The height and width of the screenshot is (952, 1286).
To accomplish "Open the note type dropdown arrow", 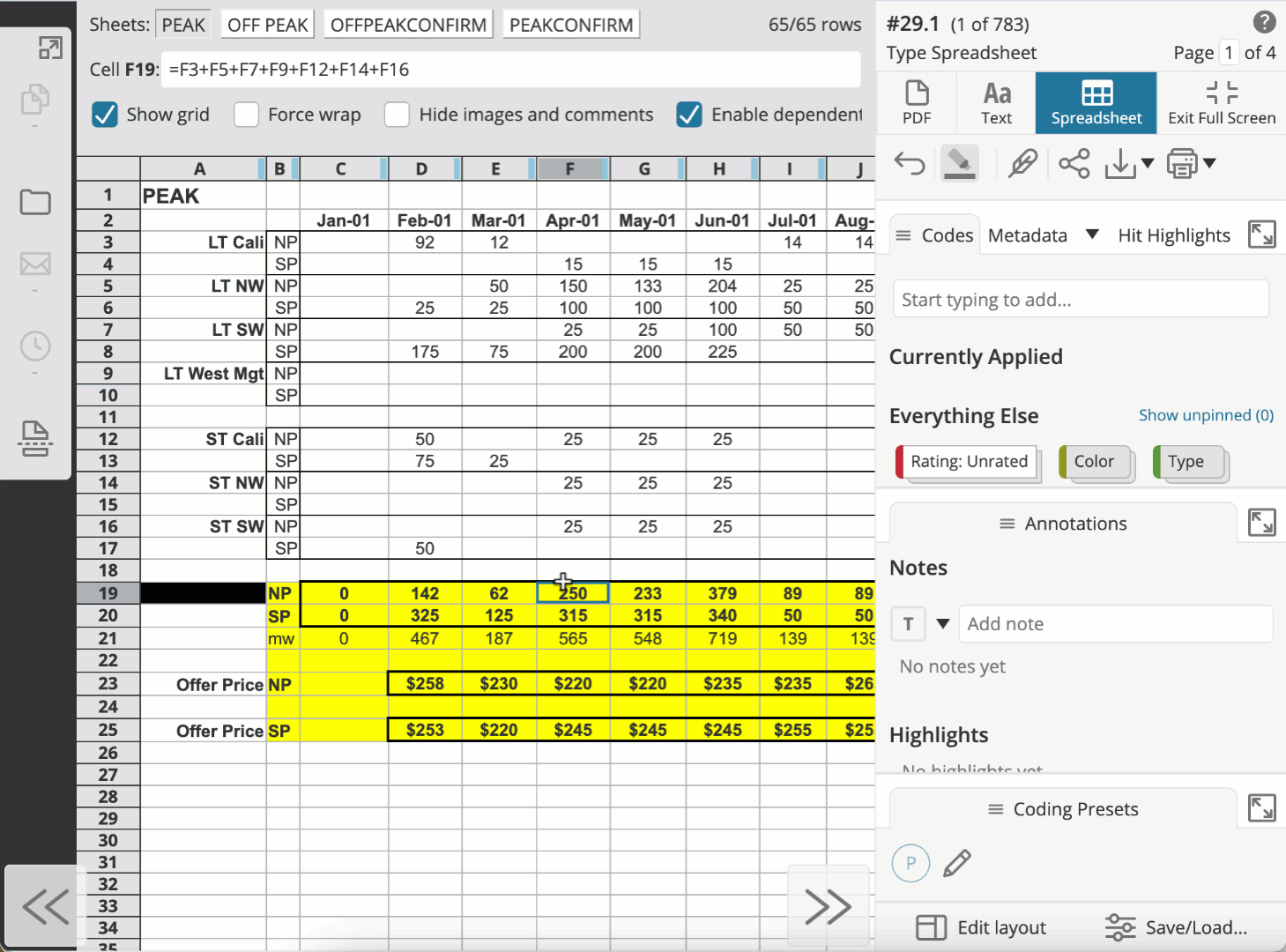I will click(x=942, y=624).
